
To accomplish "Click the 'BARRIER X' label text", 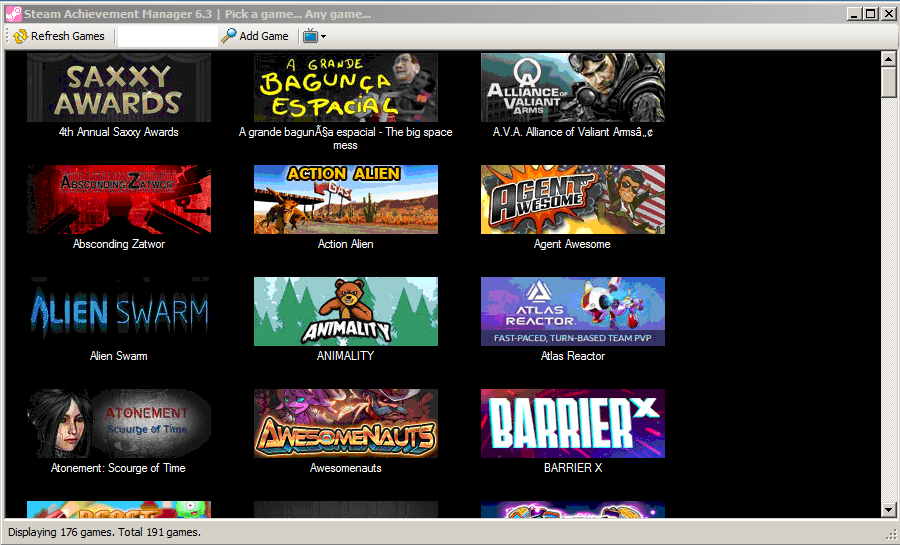I will click(573, 468).
